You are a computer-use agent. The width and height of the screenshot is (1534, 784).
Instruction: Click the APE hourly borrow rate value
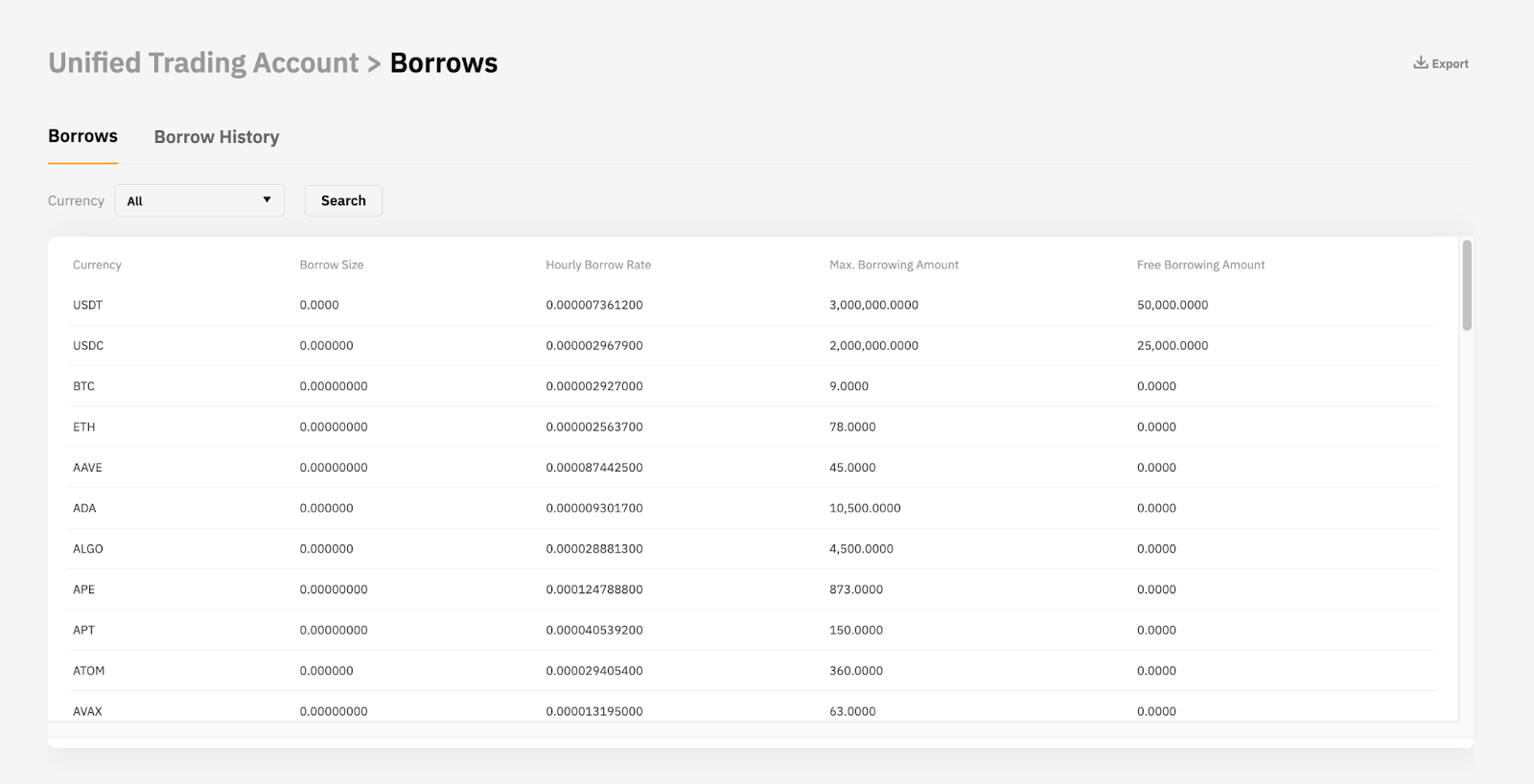[x=594, y=589]
